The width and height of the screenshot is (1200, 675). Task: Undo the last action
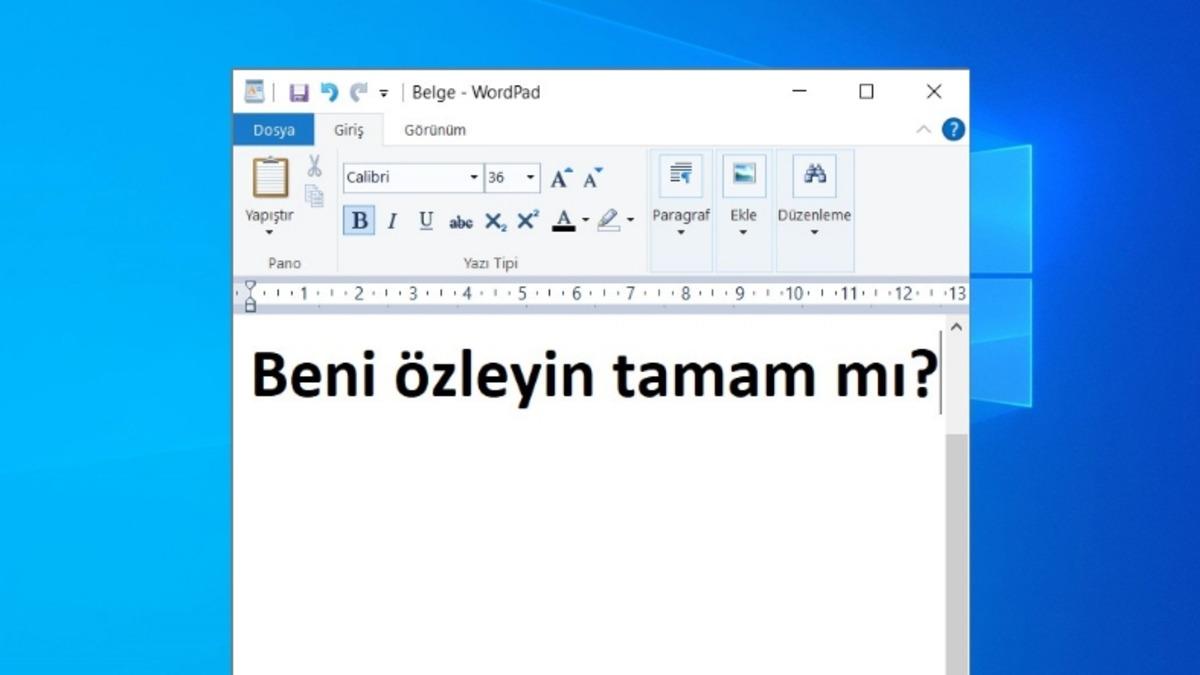click(329, 91)
